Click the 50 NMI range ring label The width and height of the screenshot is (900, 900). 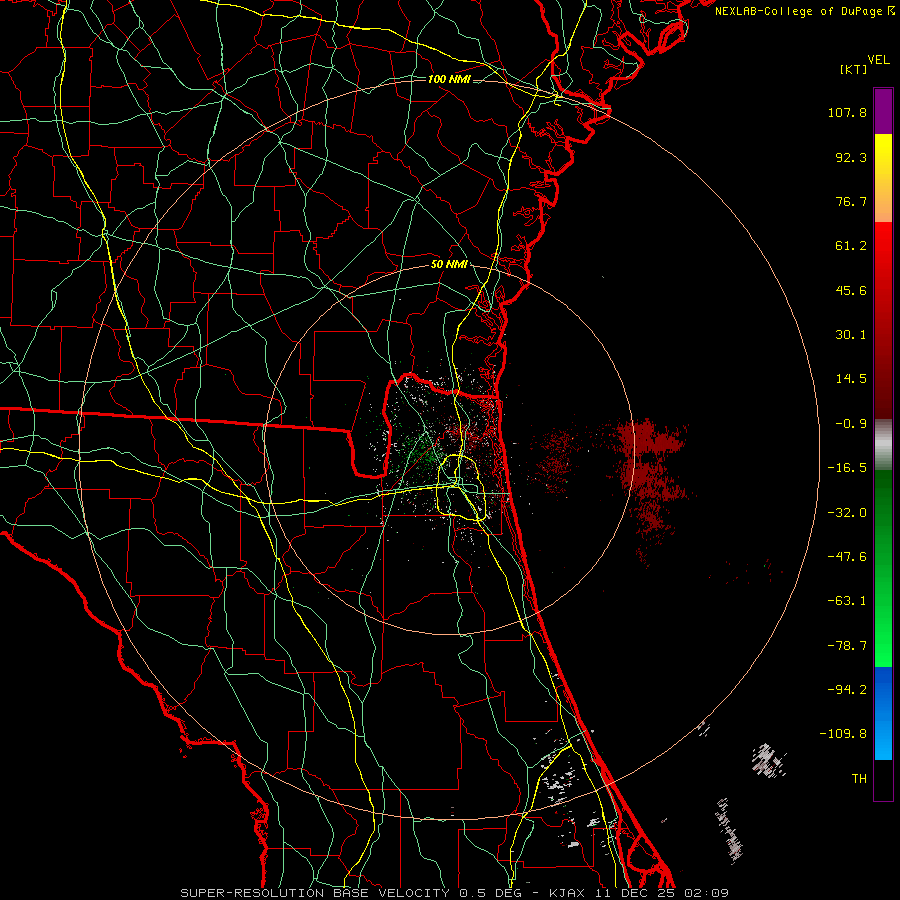[x=449, y=265]
